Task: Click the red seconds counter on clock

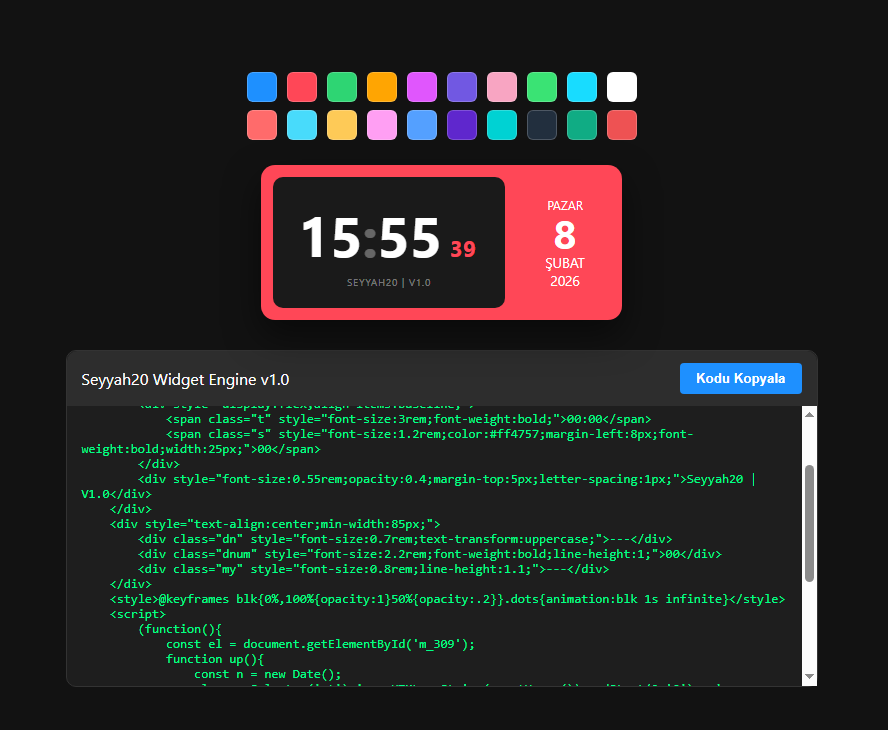Action: (x=463, y=250)
